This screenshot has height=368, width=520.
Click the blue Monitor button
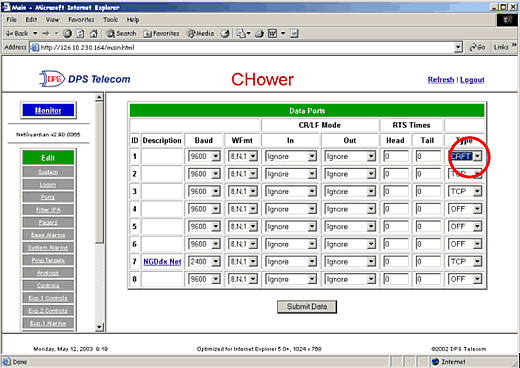[x=48, y=110]
